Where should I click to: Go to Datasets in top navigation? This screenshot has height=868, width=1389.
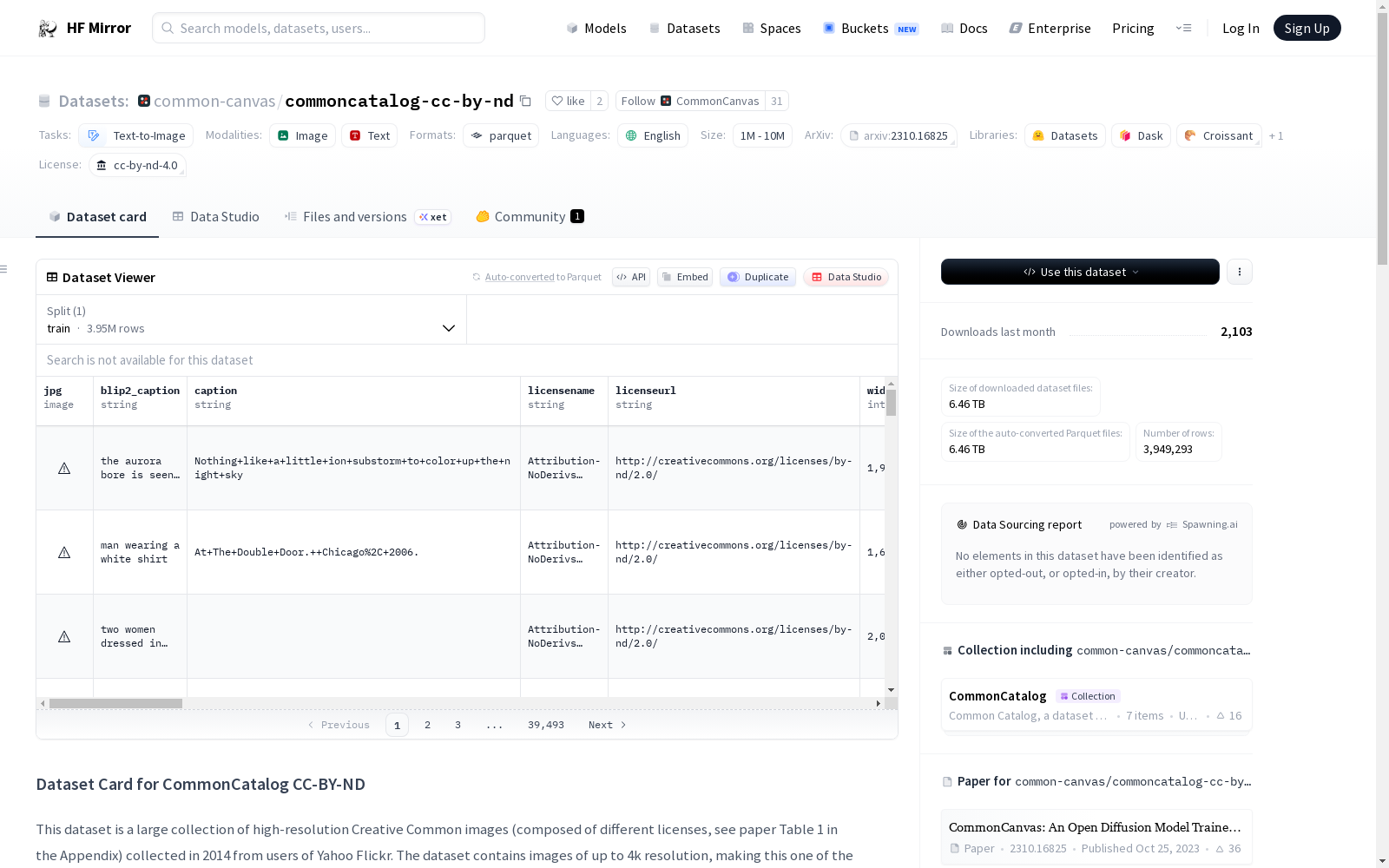pos(685,28)
